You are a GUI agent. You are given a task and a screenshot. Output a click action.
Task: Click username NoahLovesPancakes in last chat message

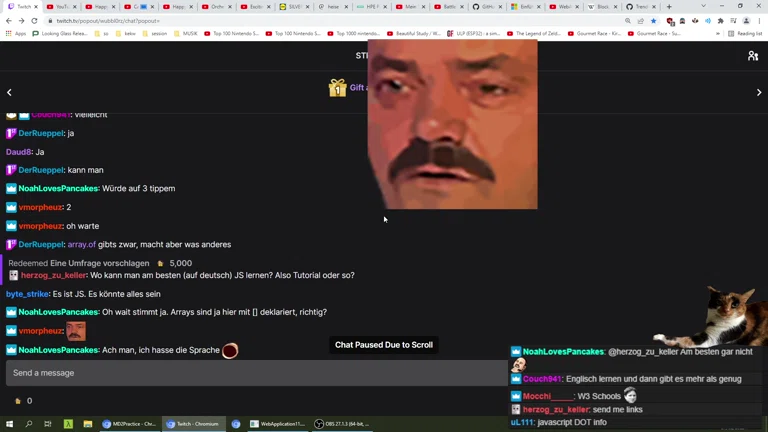(58, 350)
